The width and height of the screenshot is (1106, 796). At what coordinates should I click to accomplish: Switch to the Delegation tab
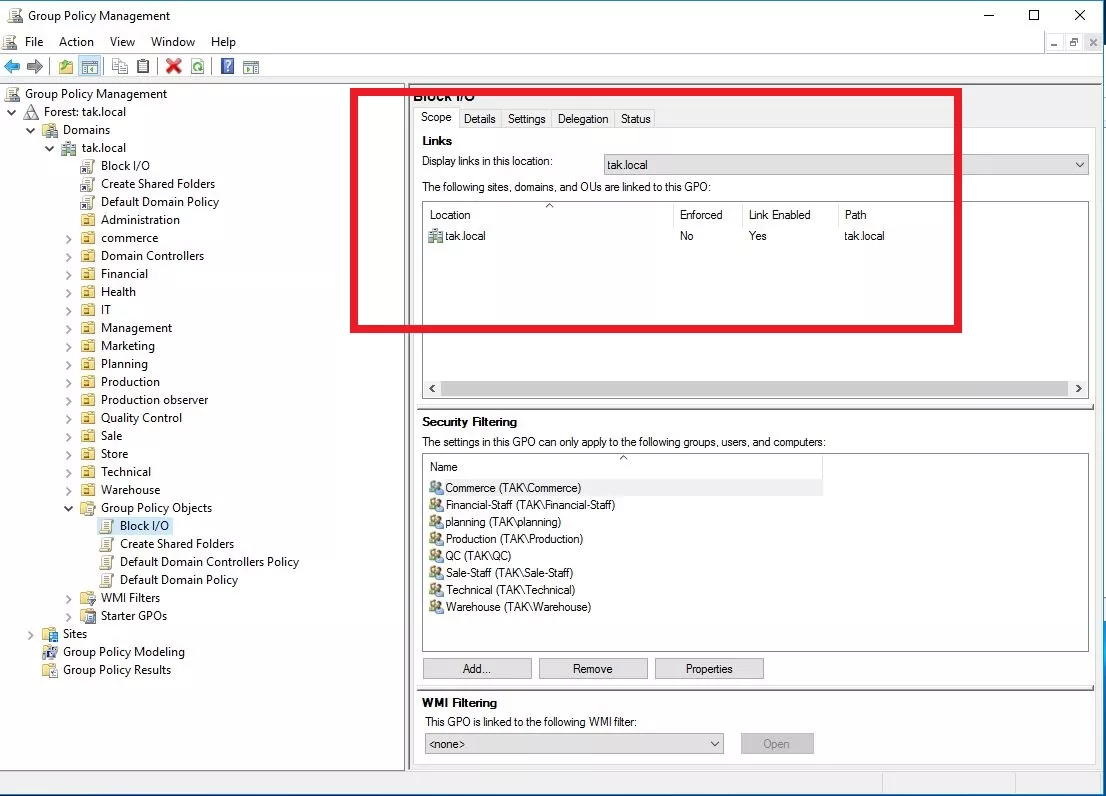pos(583,119)
